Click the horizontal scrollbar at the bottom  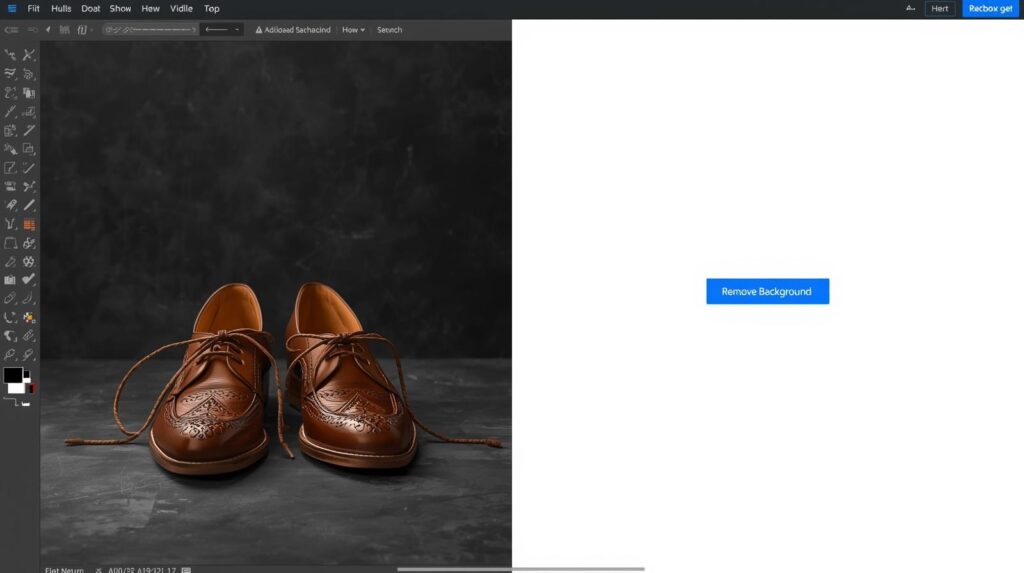(520, 569)
